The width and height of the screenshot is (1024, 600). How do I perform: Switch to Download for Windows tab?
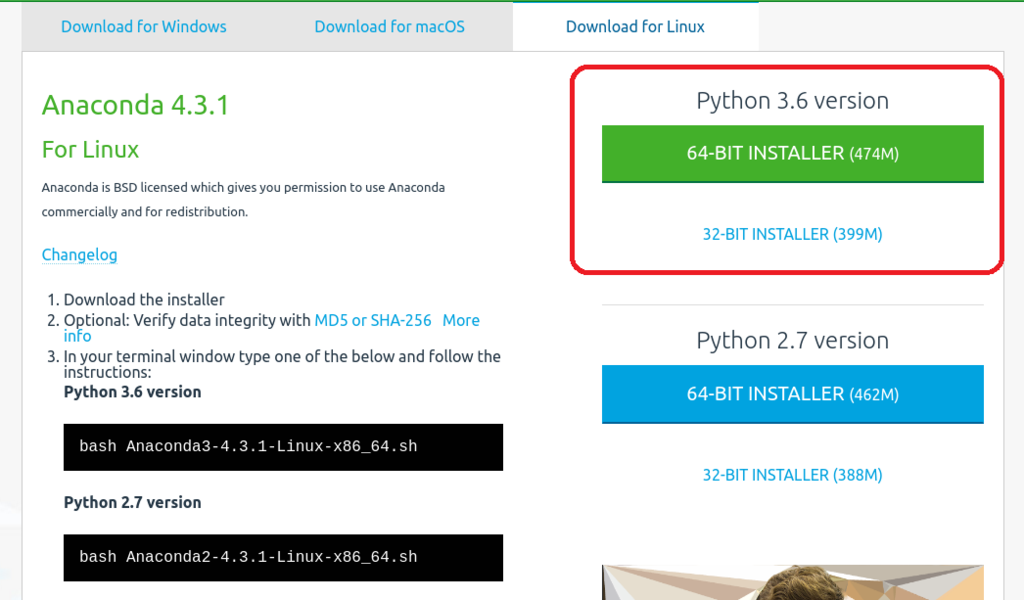coord(144,27)
